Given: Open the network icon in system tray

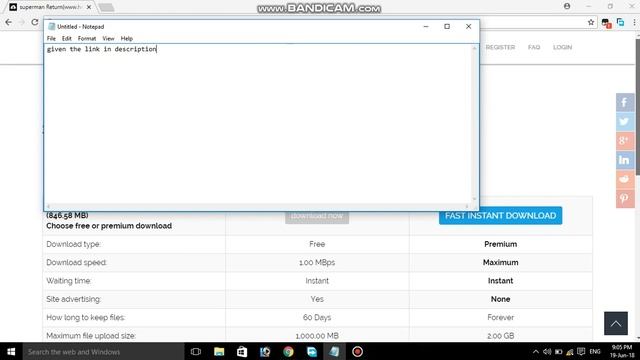Looking at the screenshot, I should pyautogui.click(x=570, y=352).
